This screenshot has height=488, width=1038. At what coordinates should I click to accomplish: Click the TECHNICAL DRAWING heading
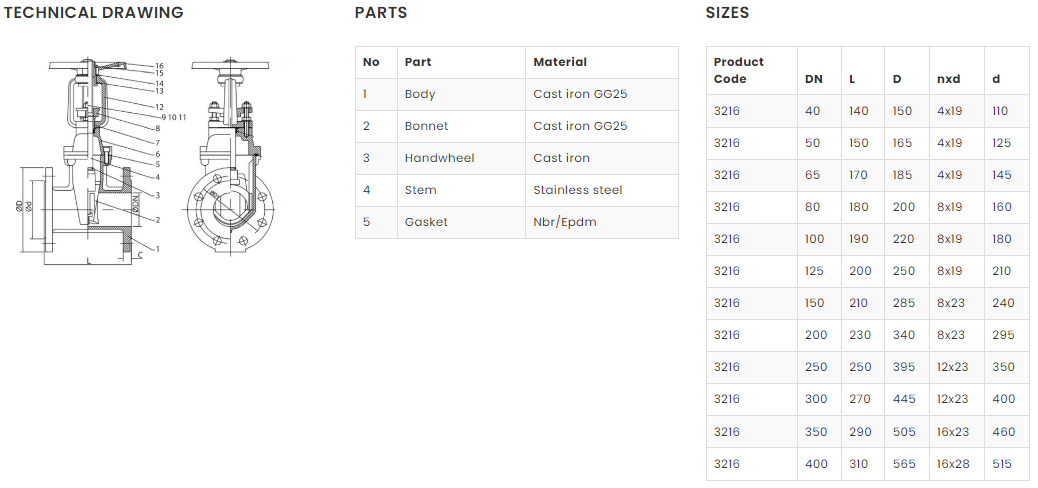click(x=94, y=13)
